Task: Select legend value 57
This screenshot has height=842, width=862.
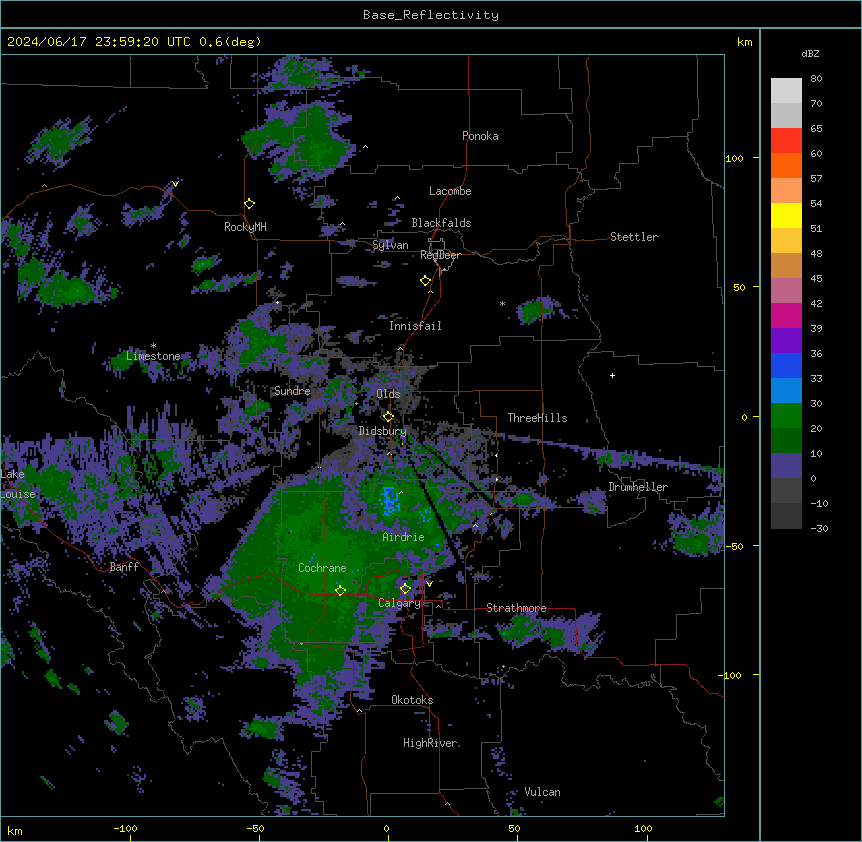Action: point(816,179)
